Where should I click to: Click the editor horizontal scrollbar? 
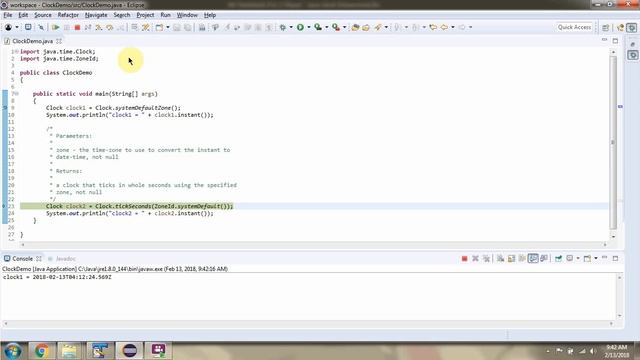(313, 244)
